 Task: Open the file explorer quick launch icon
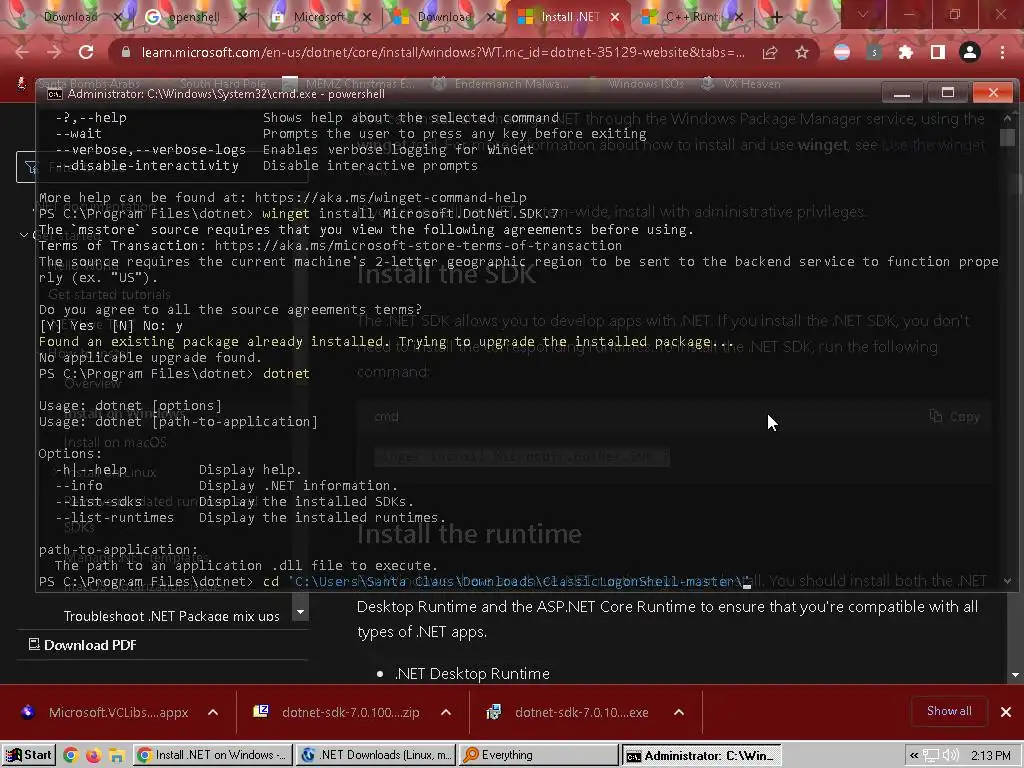[x=116, y=756]
